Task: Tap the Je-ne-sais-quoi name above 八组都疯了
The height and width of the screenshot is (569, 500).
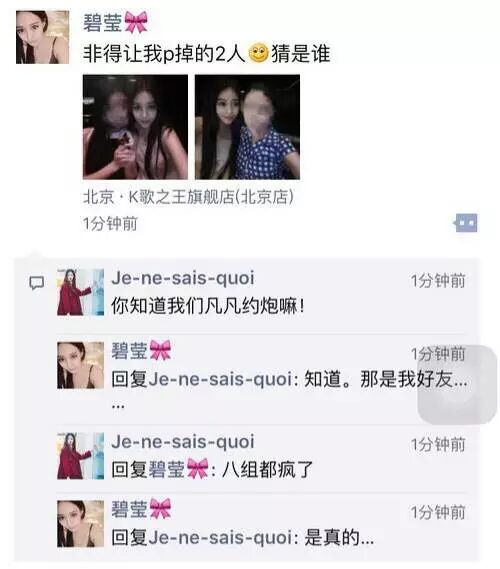Action: point(183,442)
